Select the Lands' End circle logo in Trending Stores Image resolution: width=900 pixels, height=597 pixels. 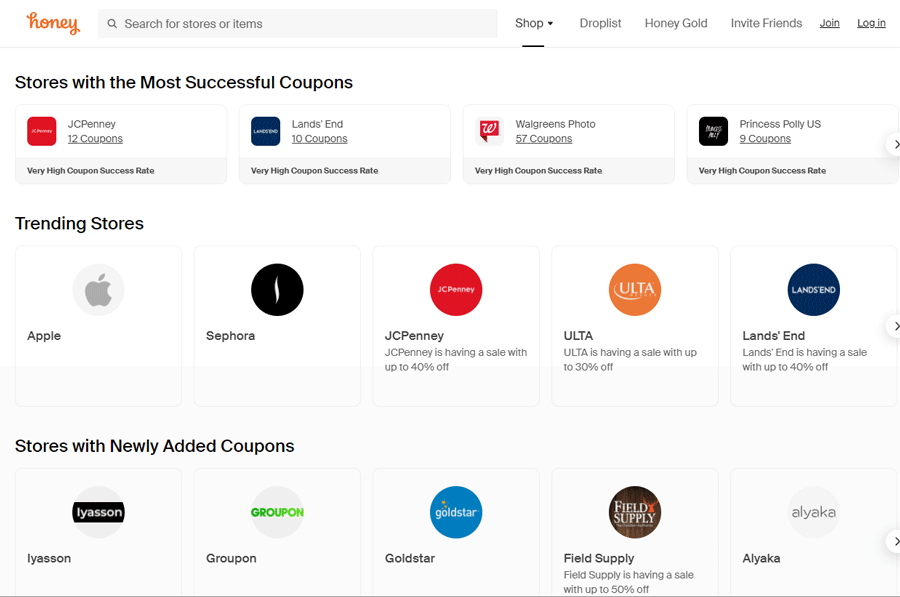coord(814,290)
